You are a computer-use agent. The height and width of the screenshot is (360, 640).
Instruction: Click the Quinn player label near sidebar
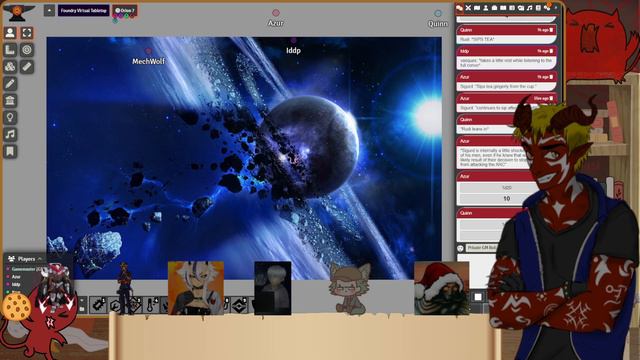coord(438,24)
